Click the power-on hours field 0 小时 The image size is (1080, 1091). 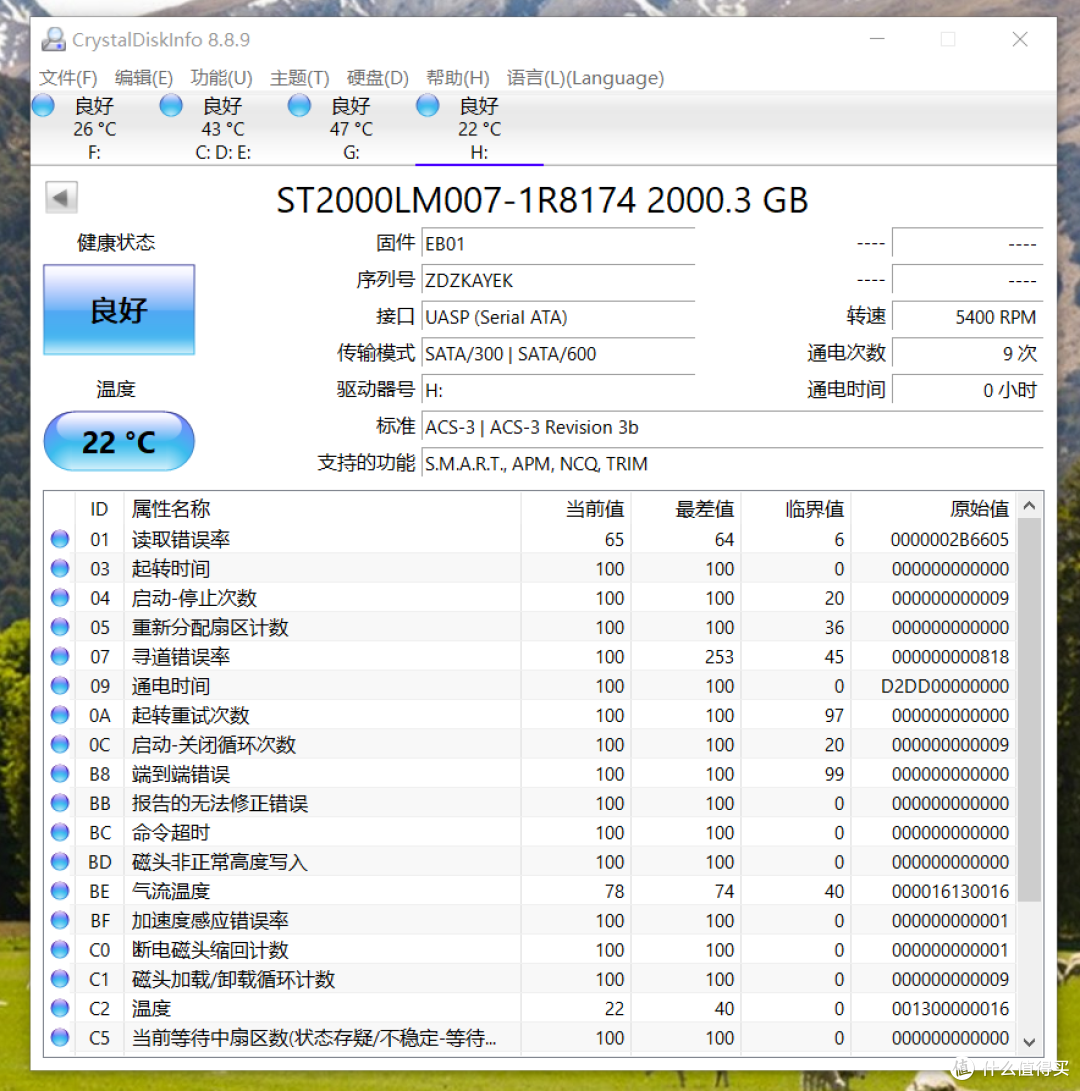click(967, 390)
